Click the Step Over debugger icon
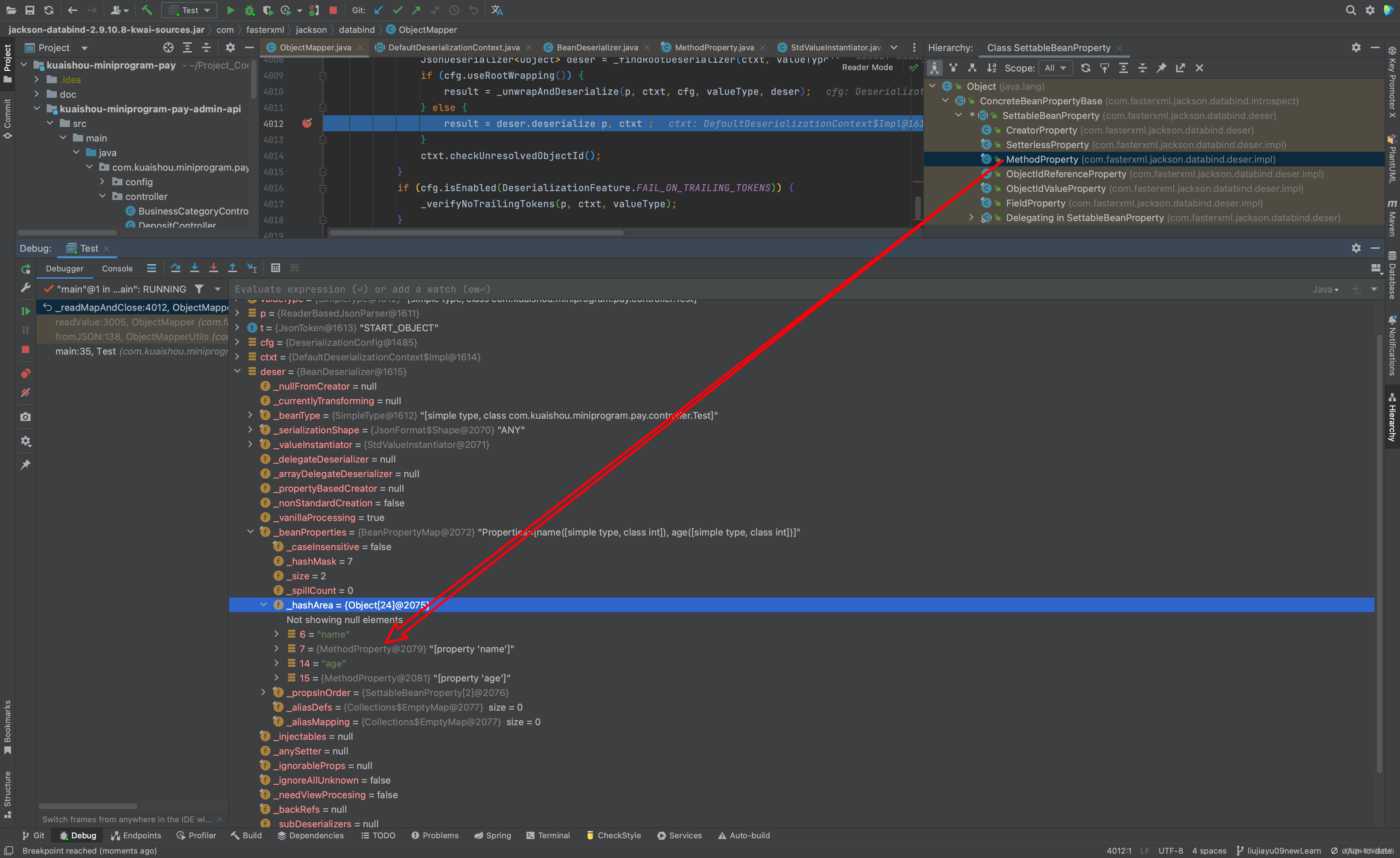The image size is (1400, 858). tap(176, 268)
